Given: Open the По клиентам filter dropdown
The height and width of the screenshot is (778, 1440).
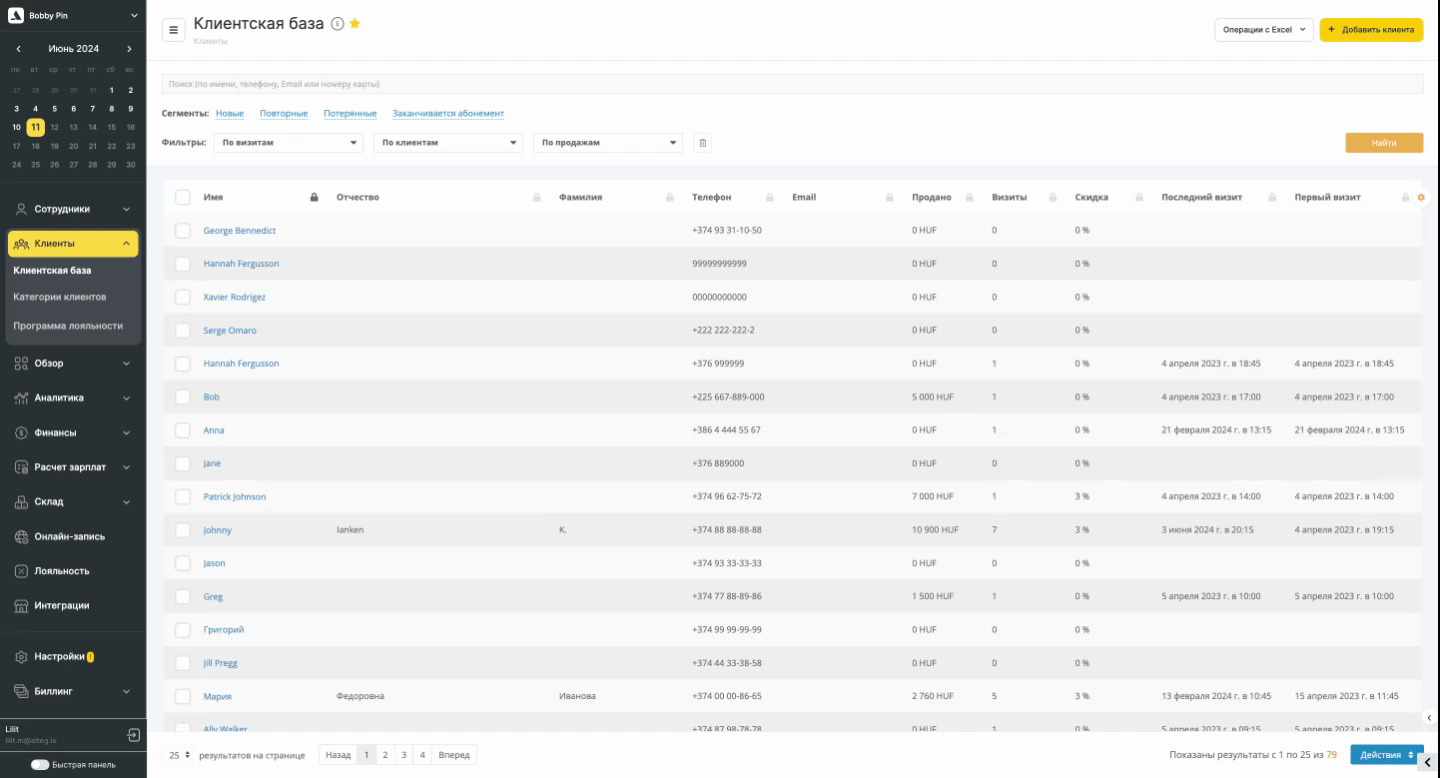Looking at the screenshot, I should 448,143.
